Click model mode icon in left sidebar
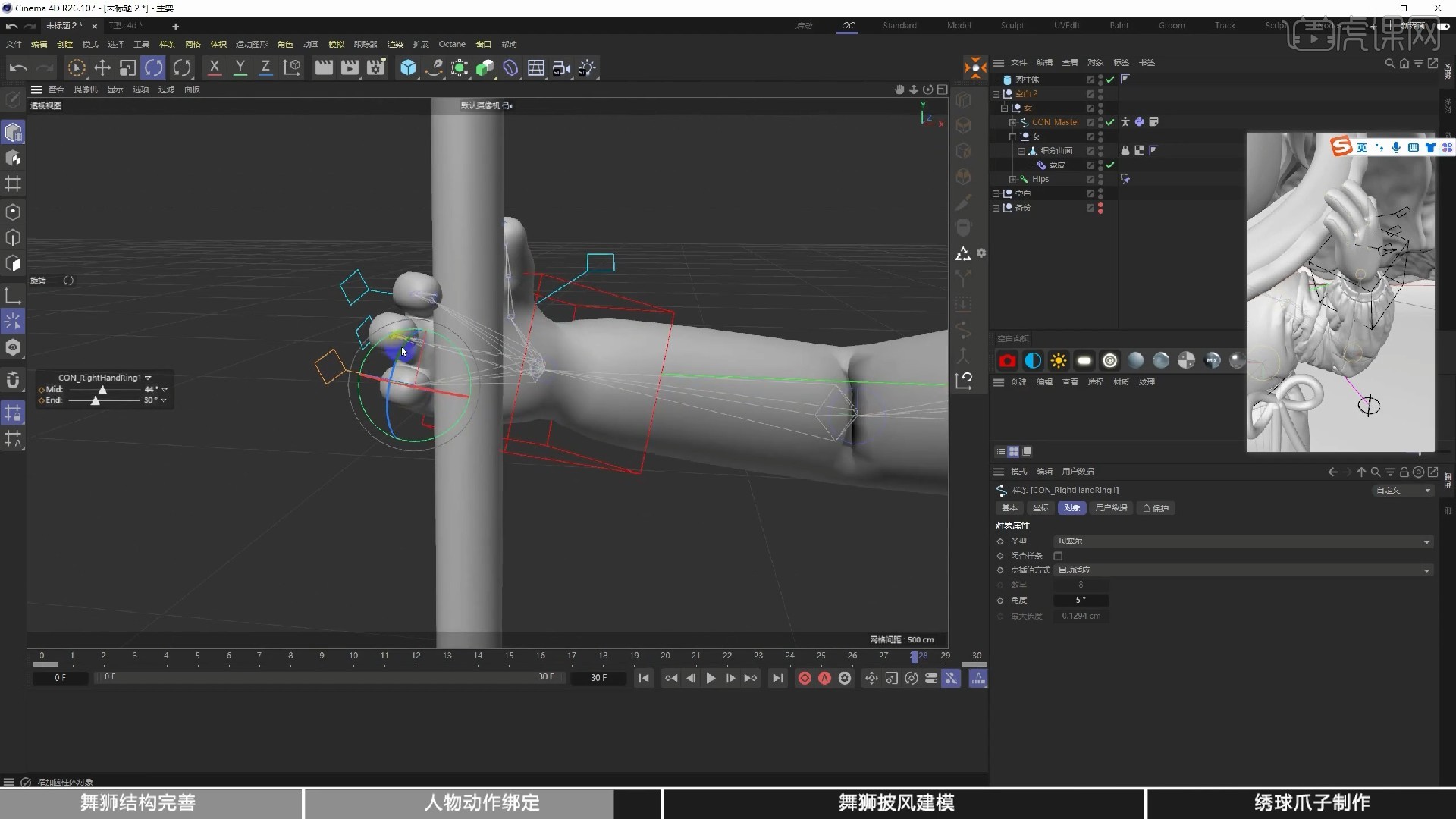Image resolution: width=1456 pixels, height=819 pixels. tap(13, 132)
